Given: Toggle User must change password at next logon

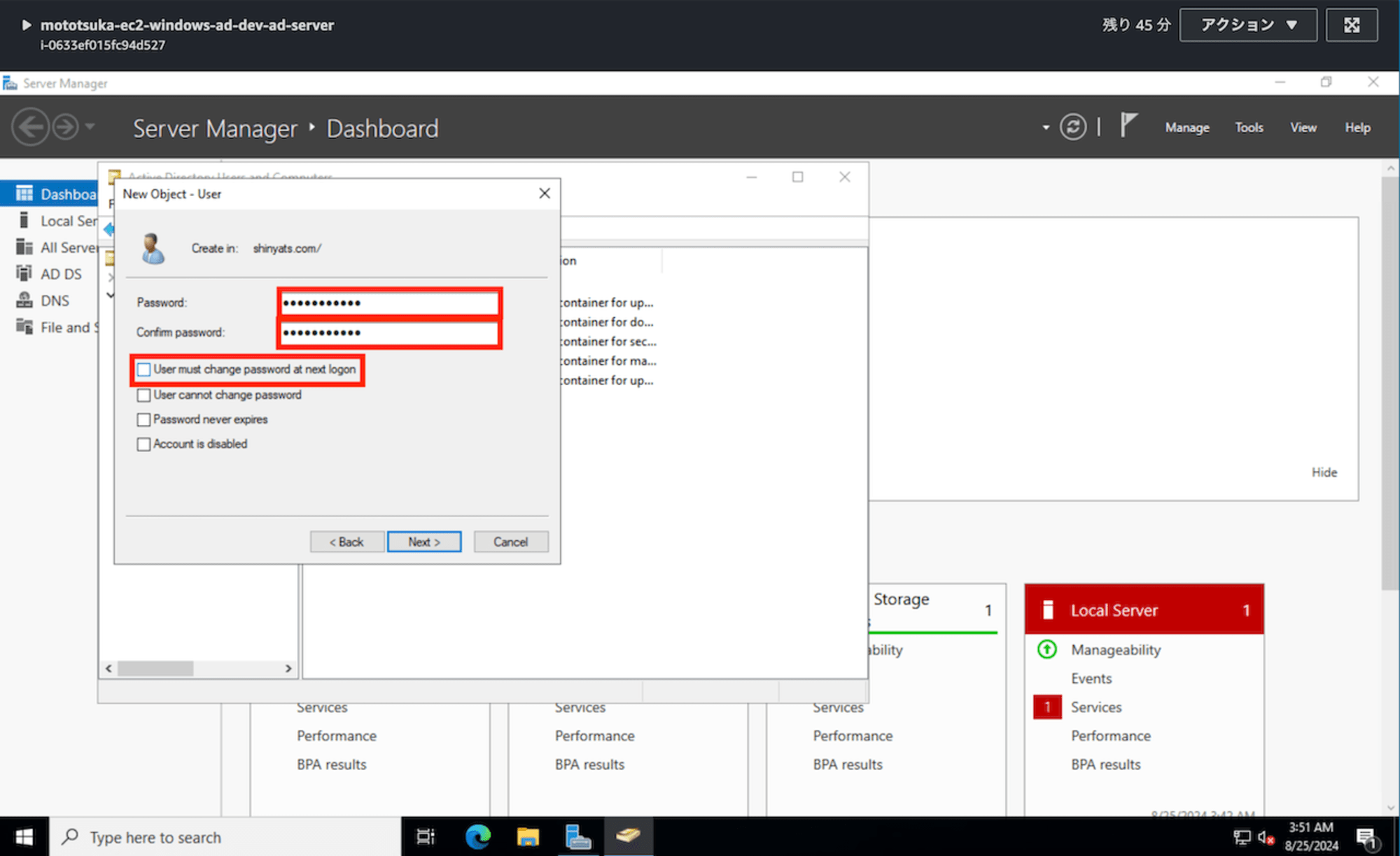Looking at the screenshot, I should (143, 369).
